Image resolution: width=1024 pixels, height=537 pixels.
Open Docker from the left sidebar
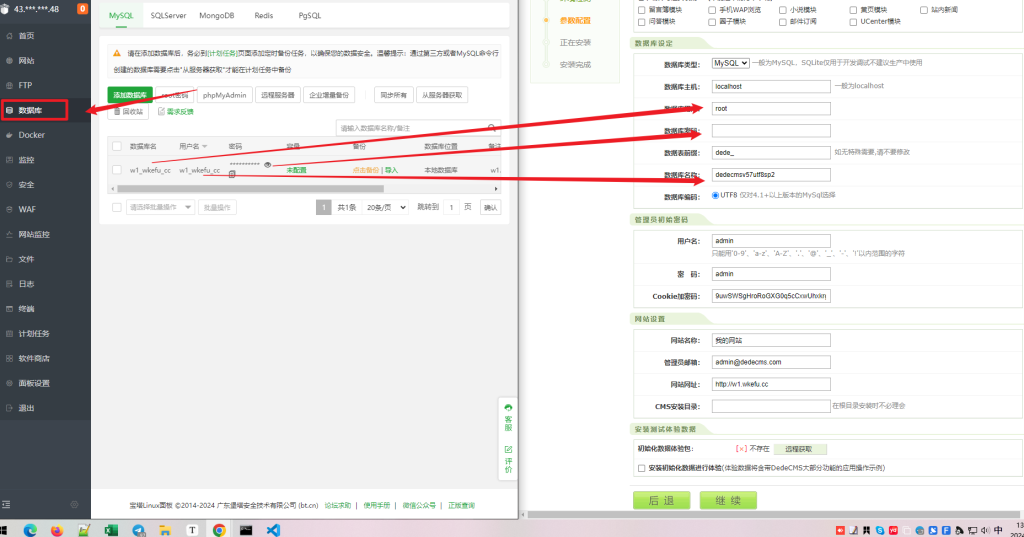pyautogui.click(x=32, y=134)
